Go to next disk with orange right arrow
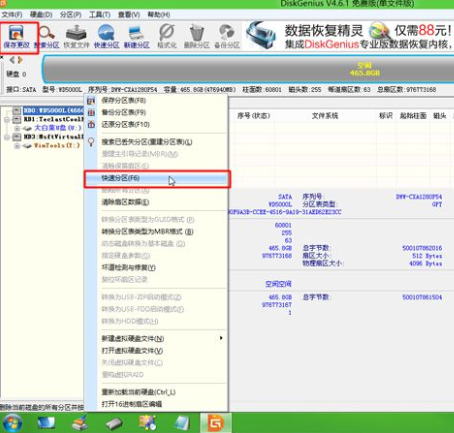The height and width of the screenshot is (433, 454). 20,60
